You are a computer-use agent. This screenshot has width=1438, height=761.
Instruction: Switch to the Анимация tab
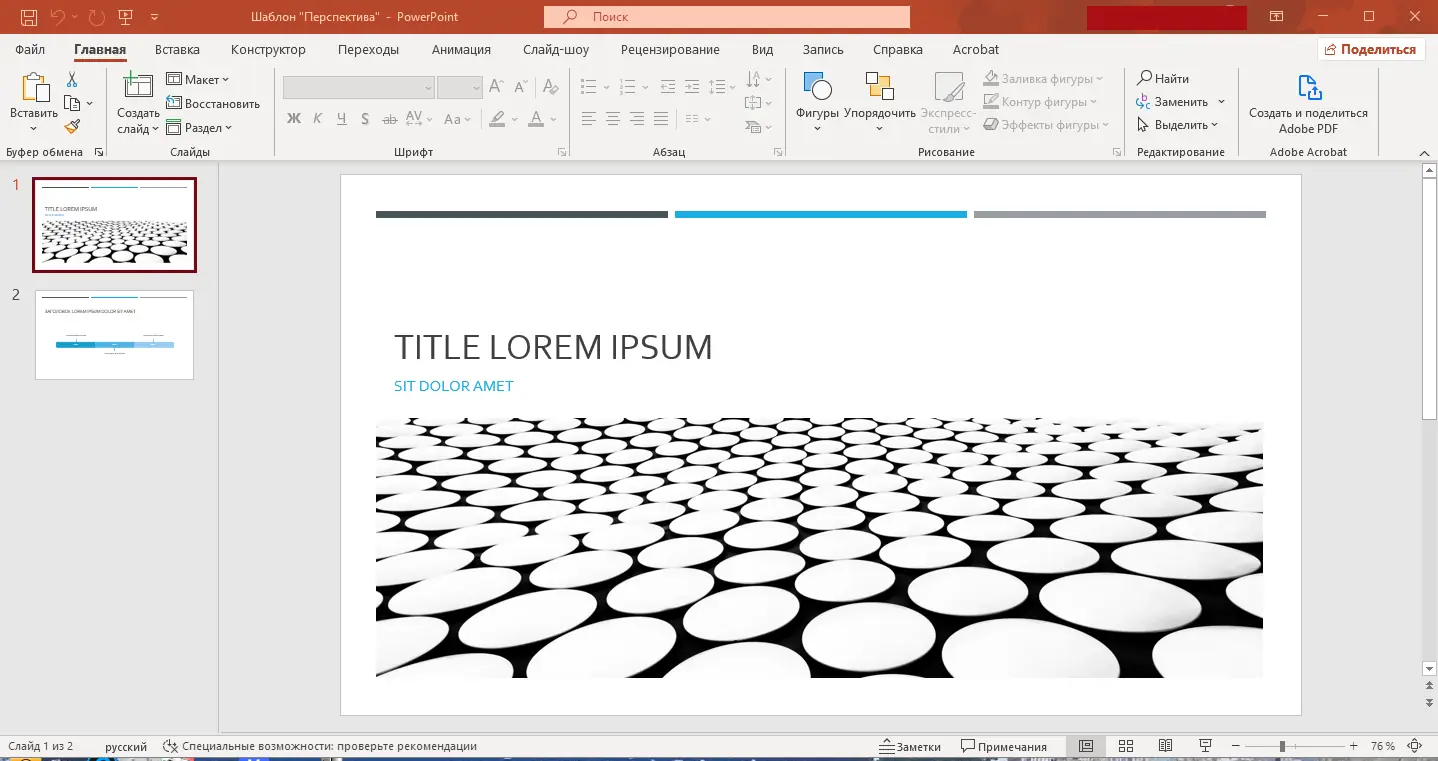[x=461, y=49]
